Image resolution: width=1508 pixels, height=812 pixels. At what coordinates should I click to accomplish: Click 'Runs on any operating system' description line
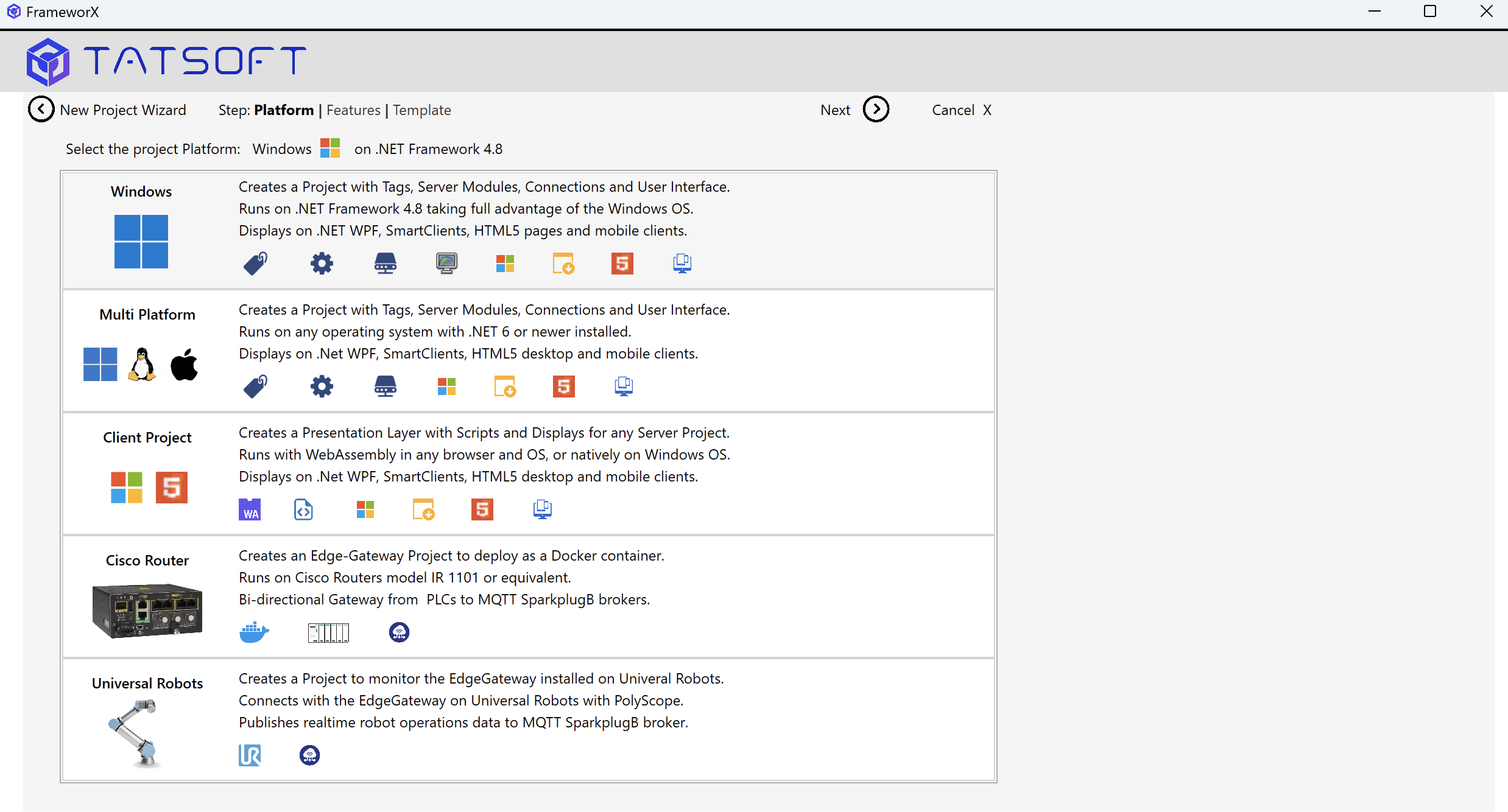coord(435,332)
